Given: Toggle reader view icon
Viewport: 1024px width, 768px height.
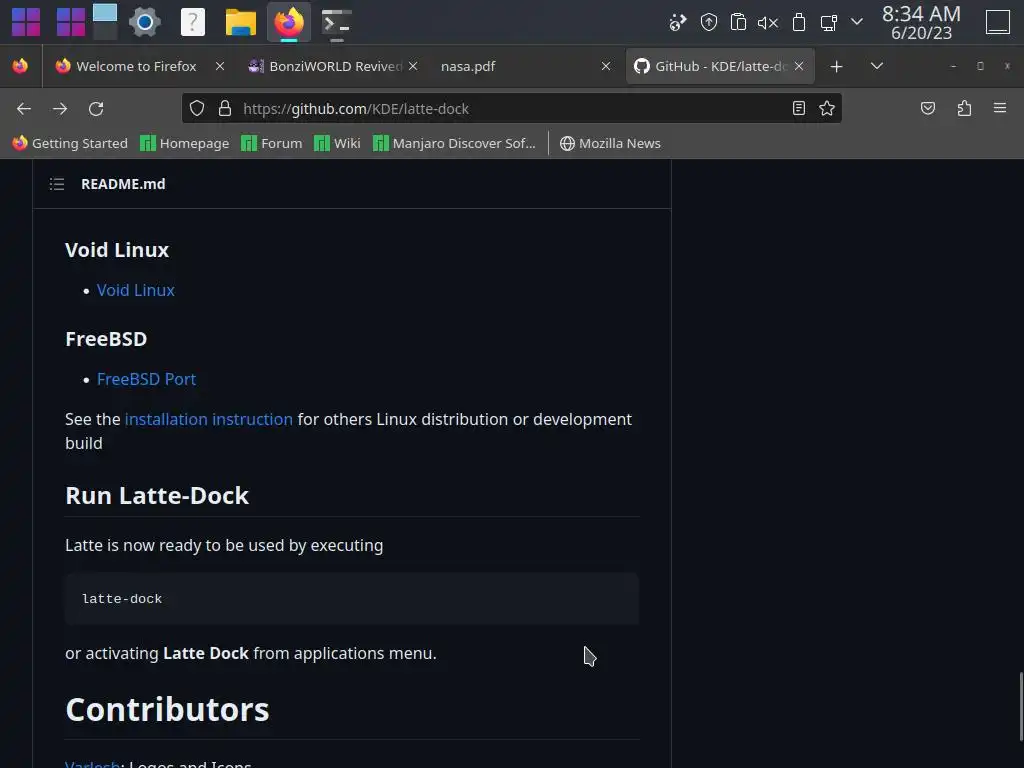Looking at the screenshot, I should [799, 108].
